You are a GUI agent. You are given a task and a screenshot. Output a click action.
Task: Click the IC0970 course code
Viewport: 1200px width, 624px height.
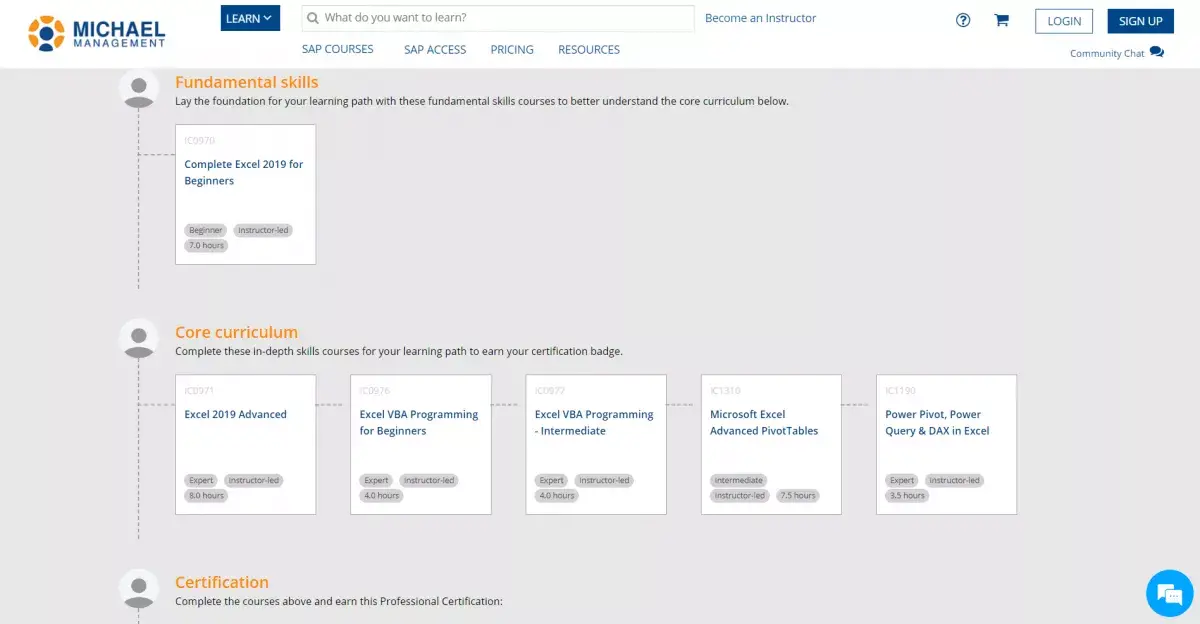click(x=200, y=141)
